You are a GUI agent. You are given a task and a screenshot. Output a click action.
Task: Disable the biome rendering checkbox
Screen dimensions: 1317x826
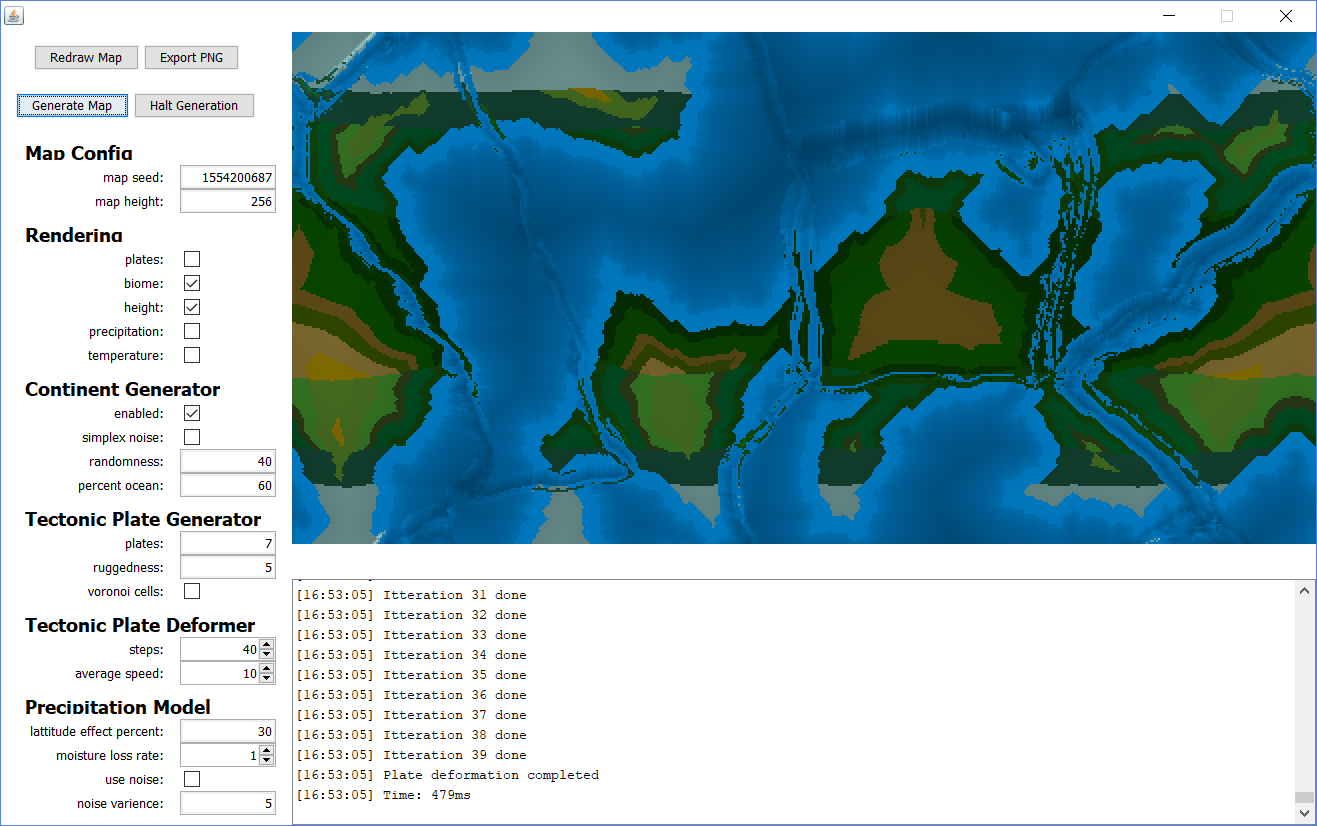pos(192,283)
